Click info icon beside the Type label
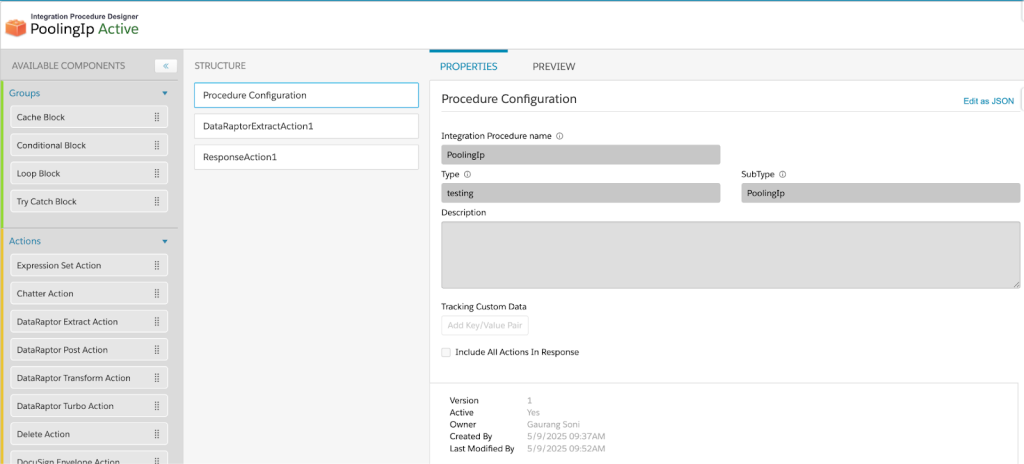 click(468, 174)
